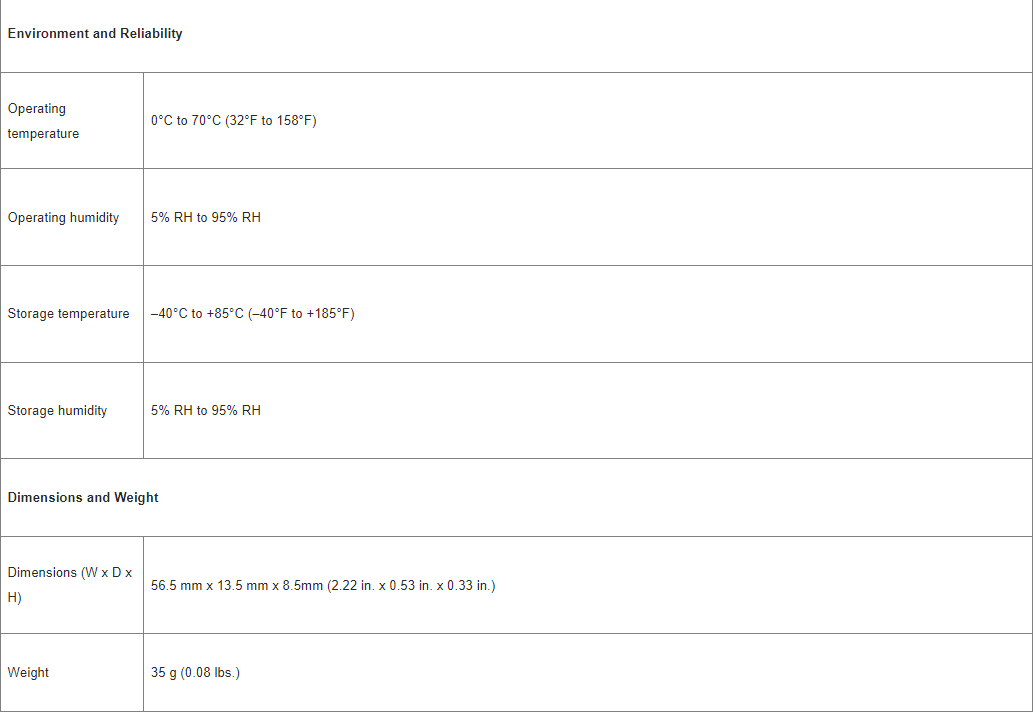Click the Dimensions and Weight heading
This screenshot has width=1035, height=712.
(83, 498)
